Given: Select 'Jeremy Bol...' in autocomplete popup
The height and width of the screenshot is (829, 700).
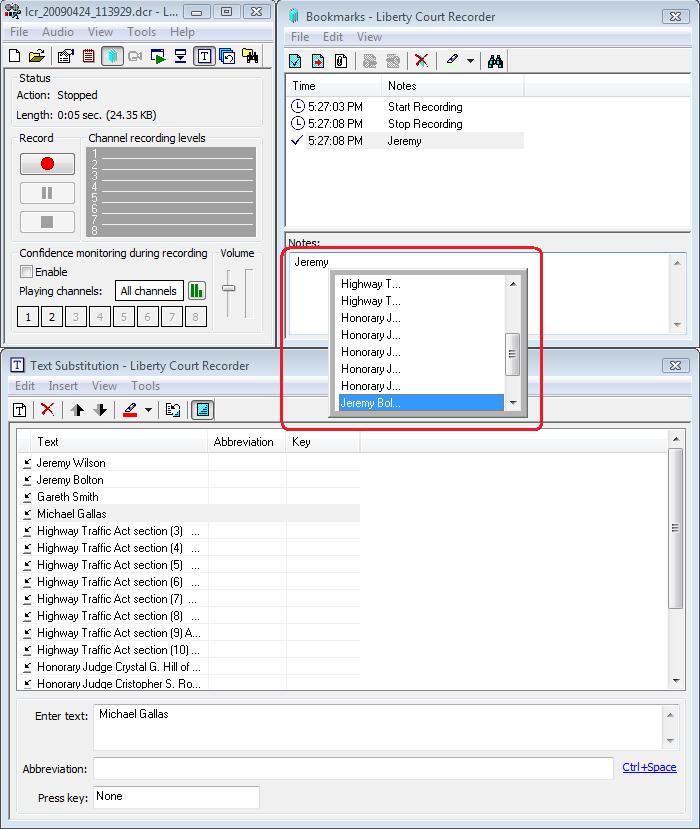Looking at the screenshot, I should [x=421, y=403].
